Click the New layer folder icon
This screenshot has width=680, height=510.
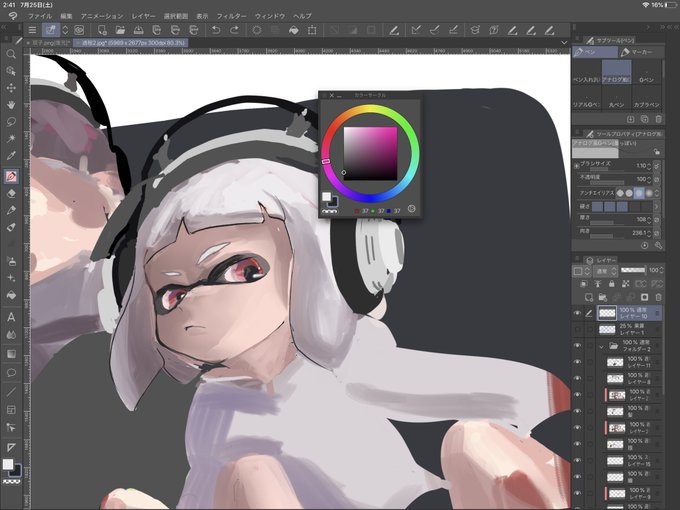(602, 297)
